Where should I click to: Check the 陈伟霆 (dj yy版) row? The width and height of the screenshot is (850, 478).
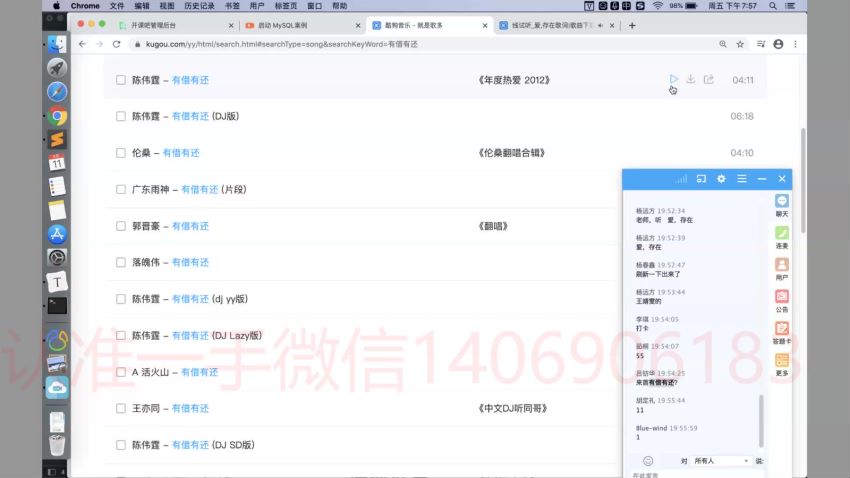click(x=121, y=299)
